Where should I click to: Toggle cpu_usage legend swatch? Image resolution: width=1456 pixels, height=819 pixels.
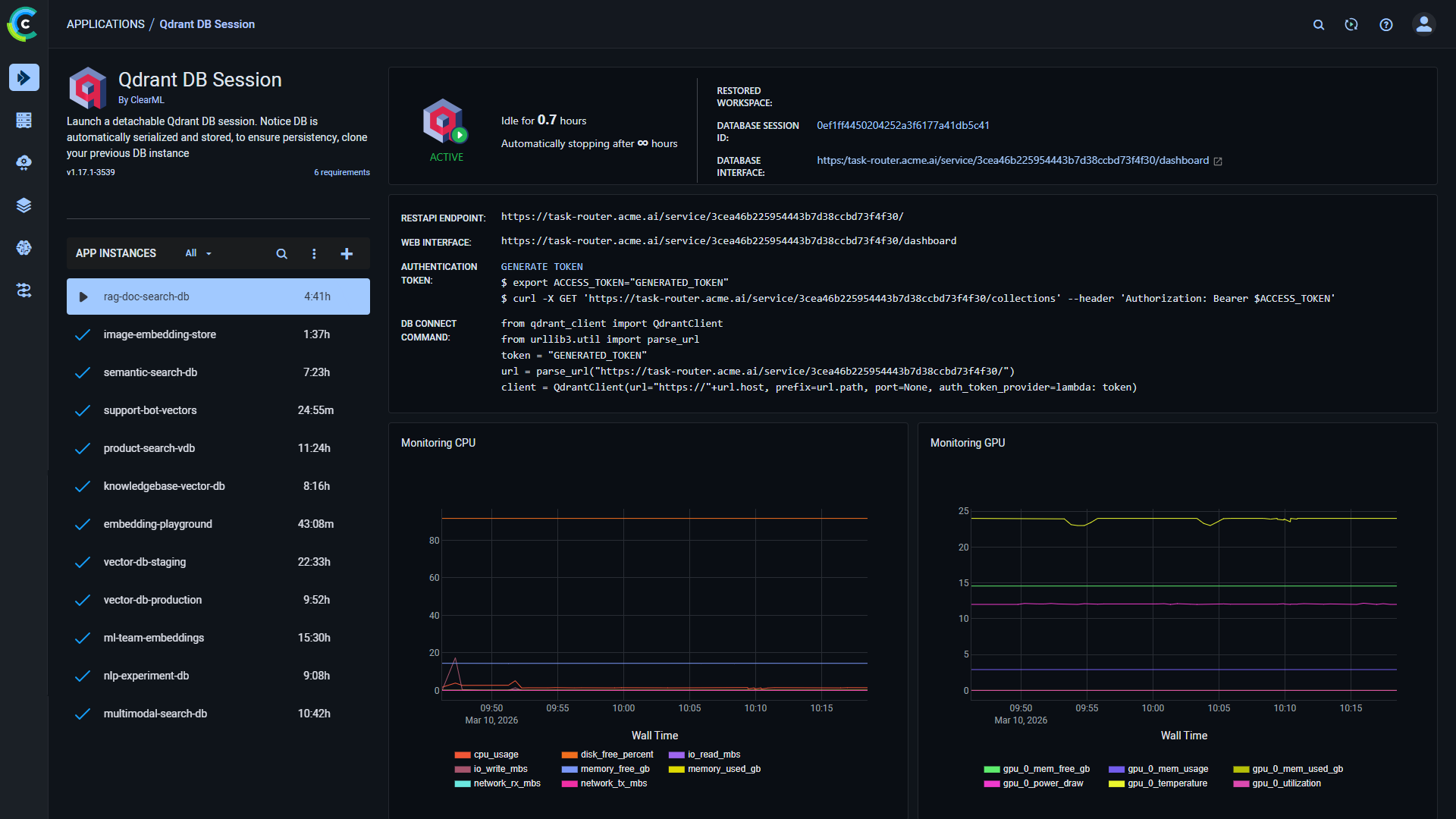pyautogui.click(x=463, y=755)
